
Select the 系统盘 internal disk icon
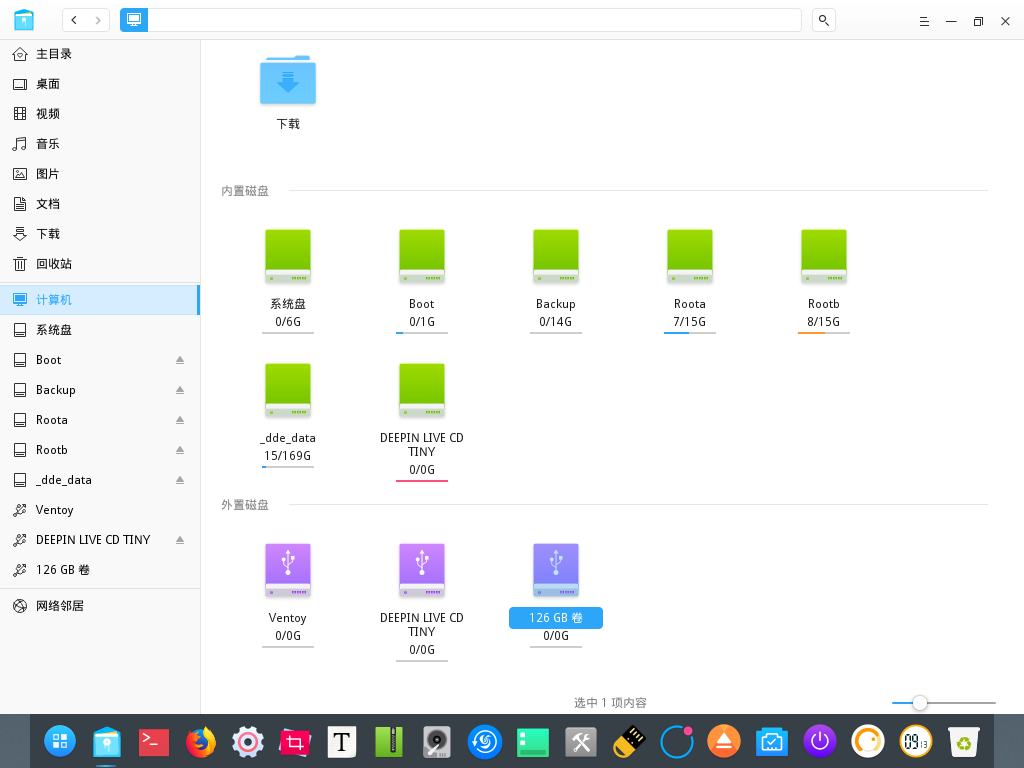288,256
